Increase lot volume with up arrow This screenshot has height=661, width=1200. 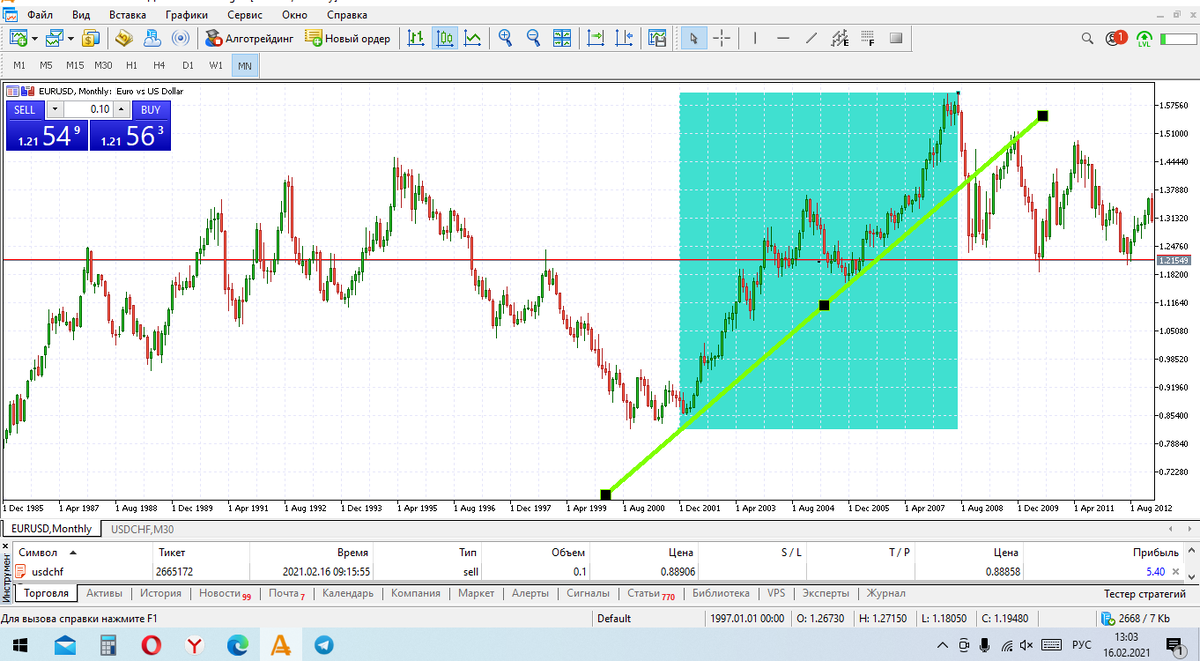(122, 110)
